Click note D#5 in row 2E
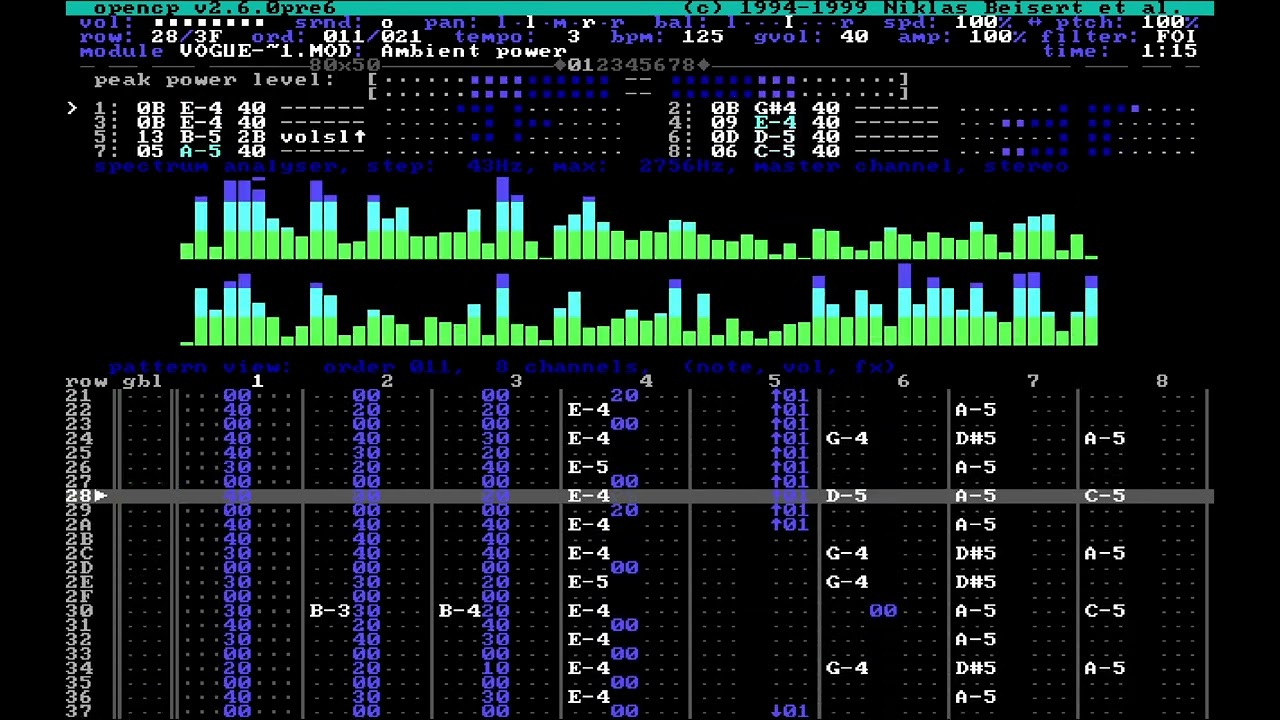 pos(976,582)
